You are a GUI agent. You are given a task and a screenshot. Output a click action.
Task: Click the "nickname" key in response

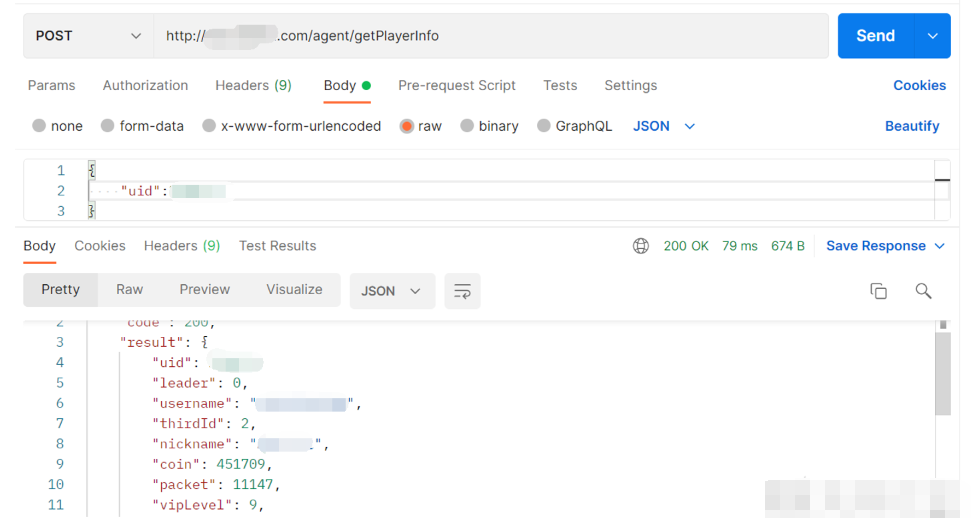[x=192, y=444]
